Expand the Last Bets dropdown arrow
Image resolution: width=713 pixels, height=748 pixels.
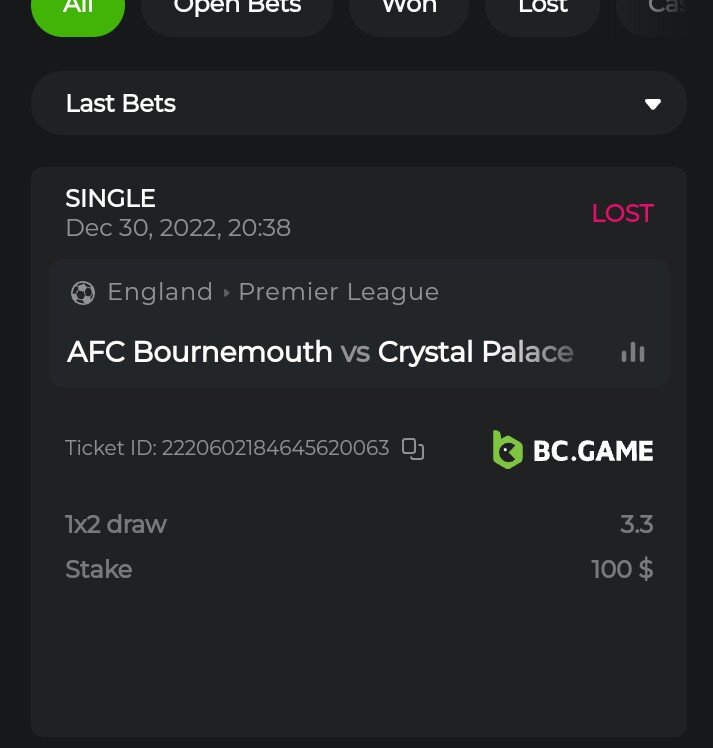click(653, 104)
